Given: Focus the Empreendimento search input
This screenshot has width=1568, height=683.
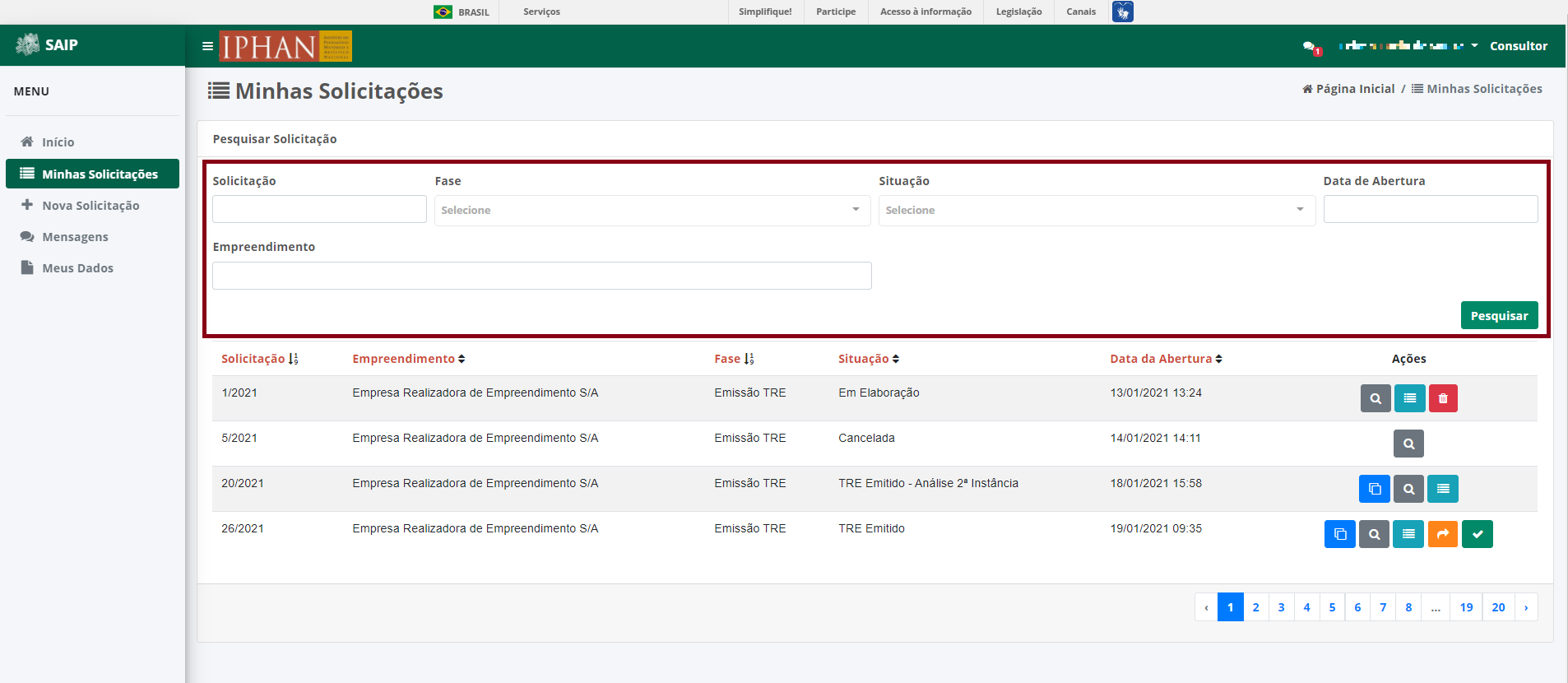Looking at the screenshot, I should click(x=542, y=276).
